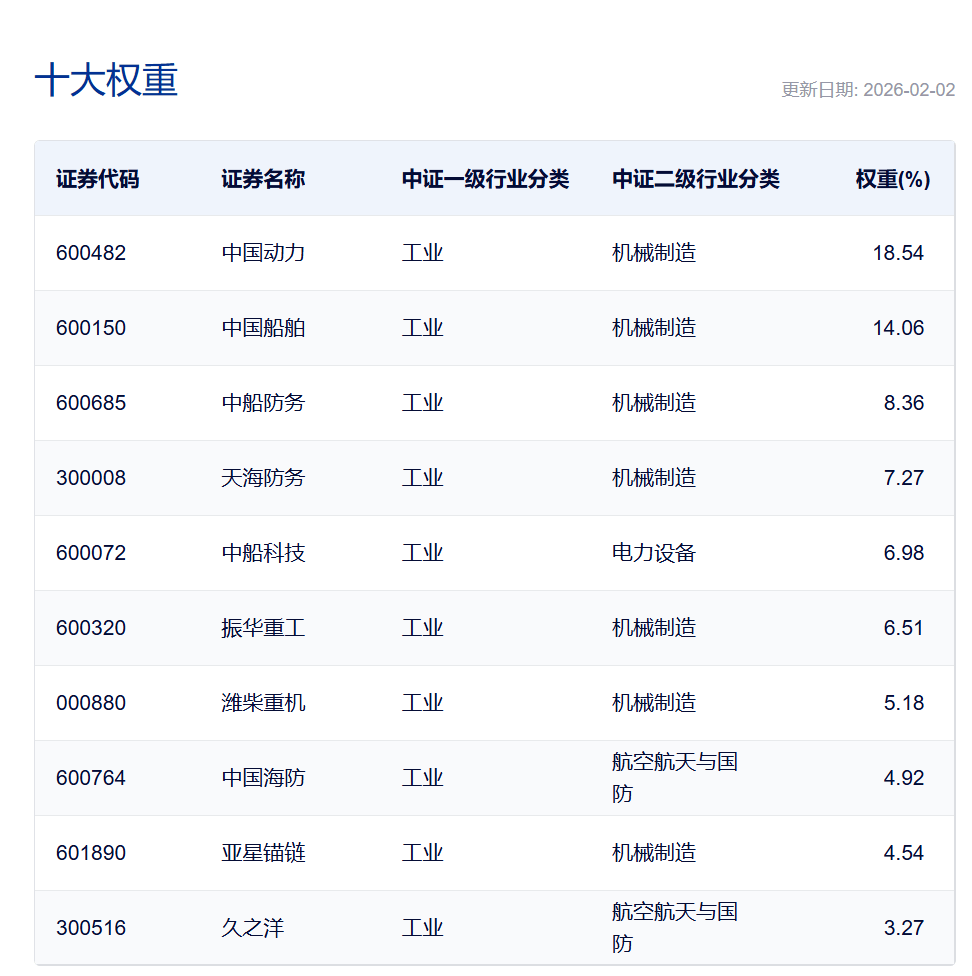Click the 十大权重 section heading

[106, 81]
